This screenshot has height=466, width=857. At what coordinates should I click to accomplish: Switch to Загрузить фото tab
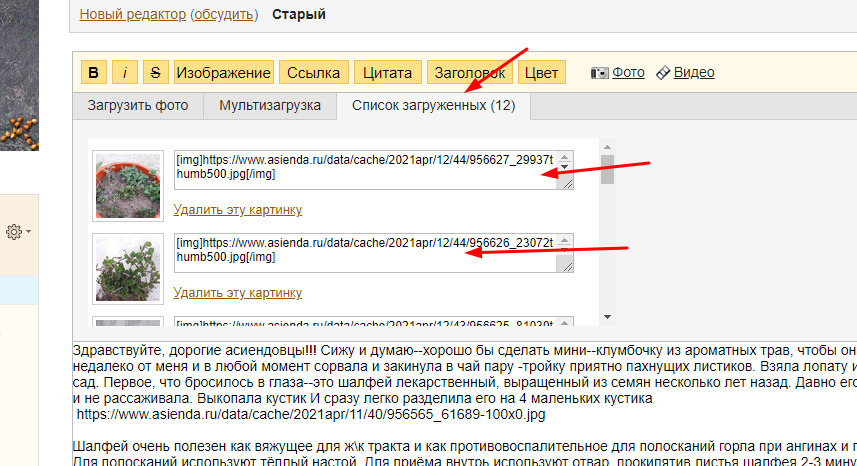coord(138,105)
